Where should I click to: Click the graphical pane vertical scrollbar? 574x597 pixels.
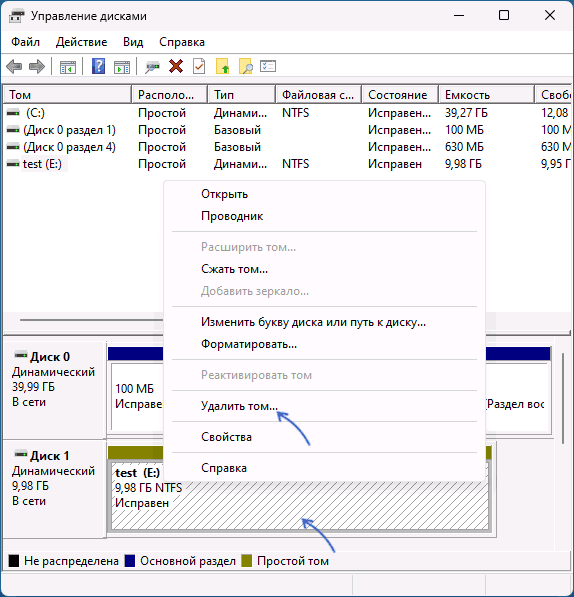tap(563, 399)
